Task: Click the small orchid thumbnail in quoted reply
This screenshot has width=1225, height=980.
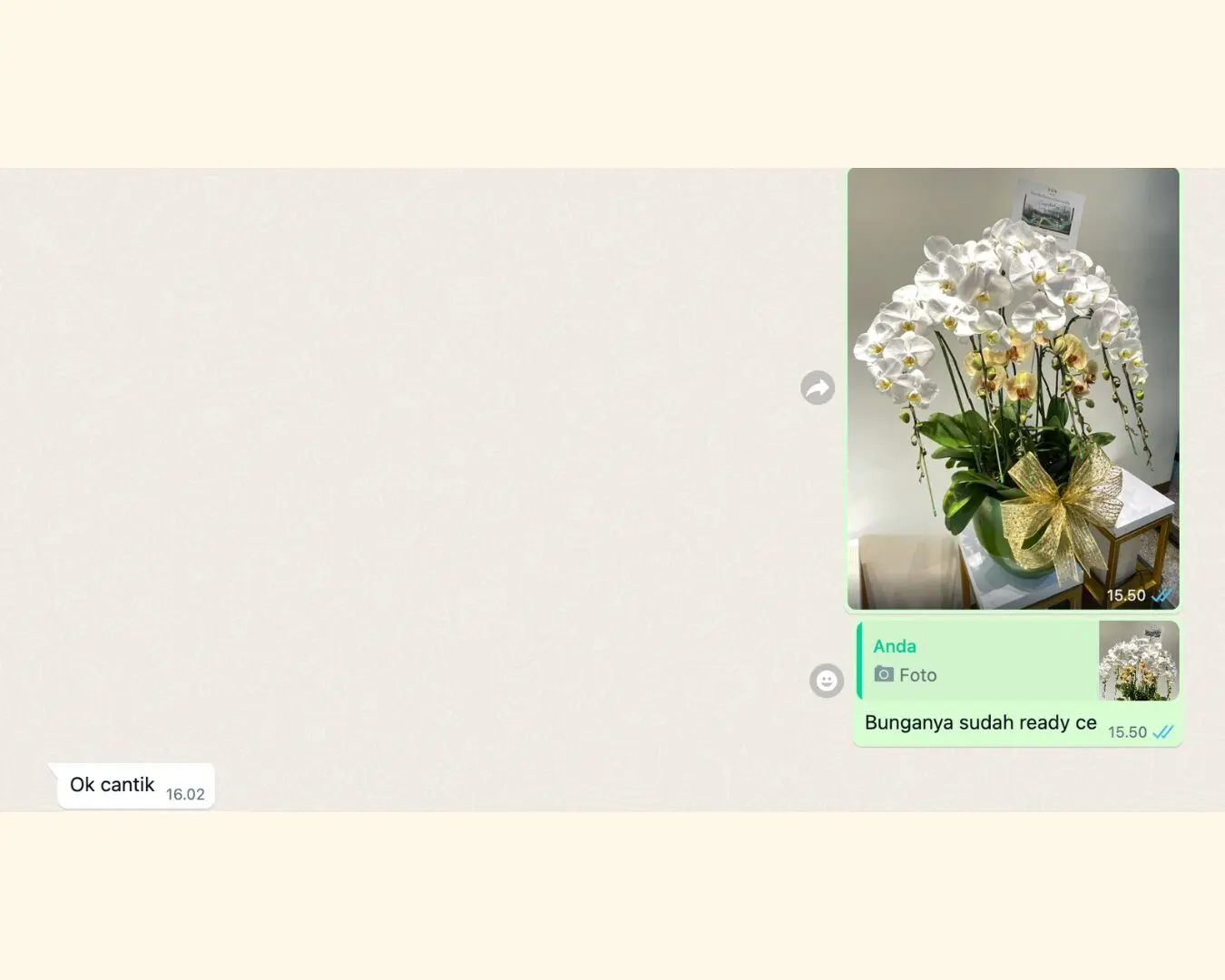Action: point(1138,661)
